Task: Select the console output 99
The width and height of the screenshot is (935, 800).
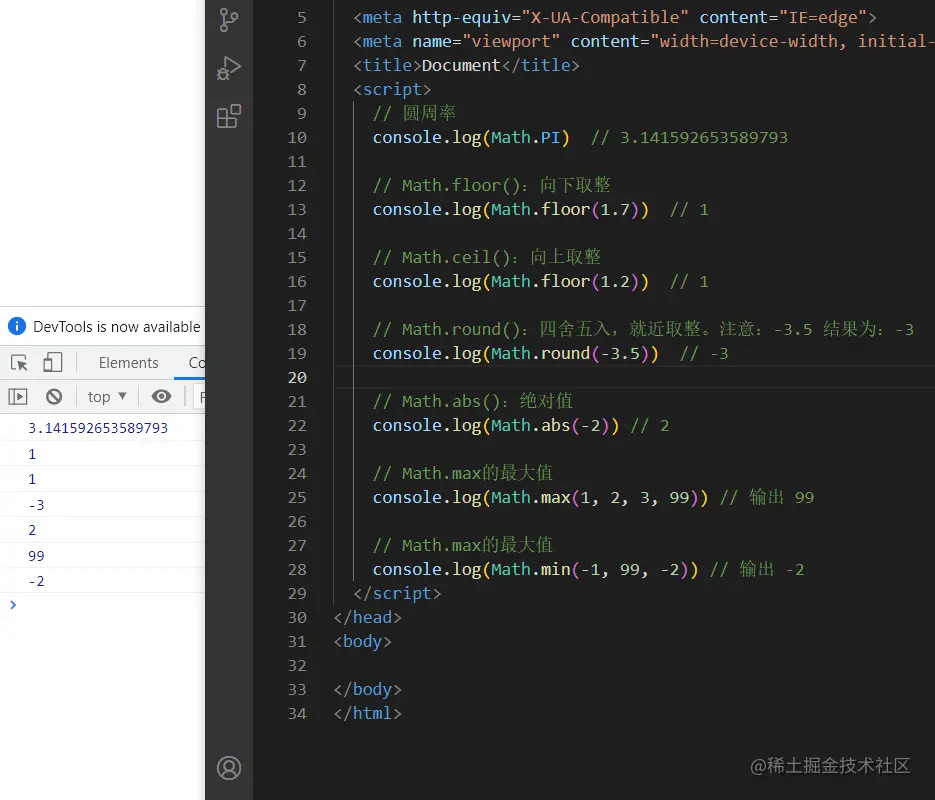Action: (36, 556)
